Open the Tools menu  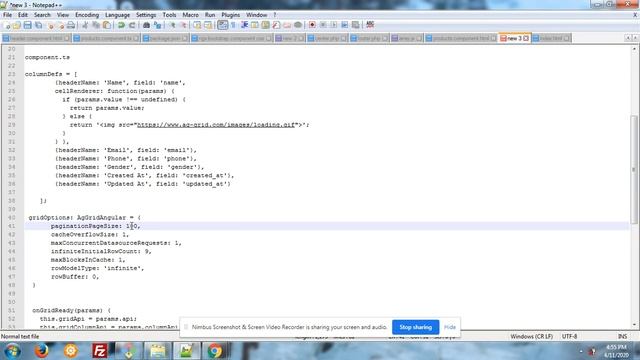[x=169, y=15]
